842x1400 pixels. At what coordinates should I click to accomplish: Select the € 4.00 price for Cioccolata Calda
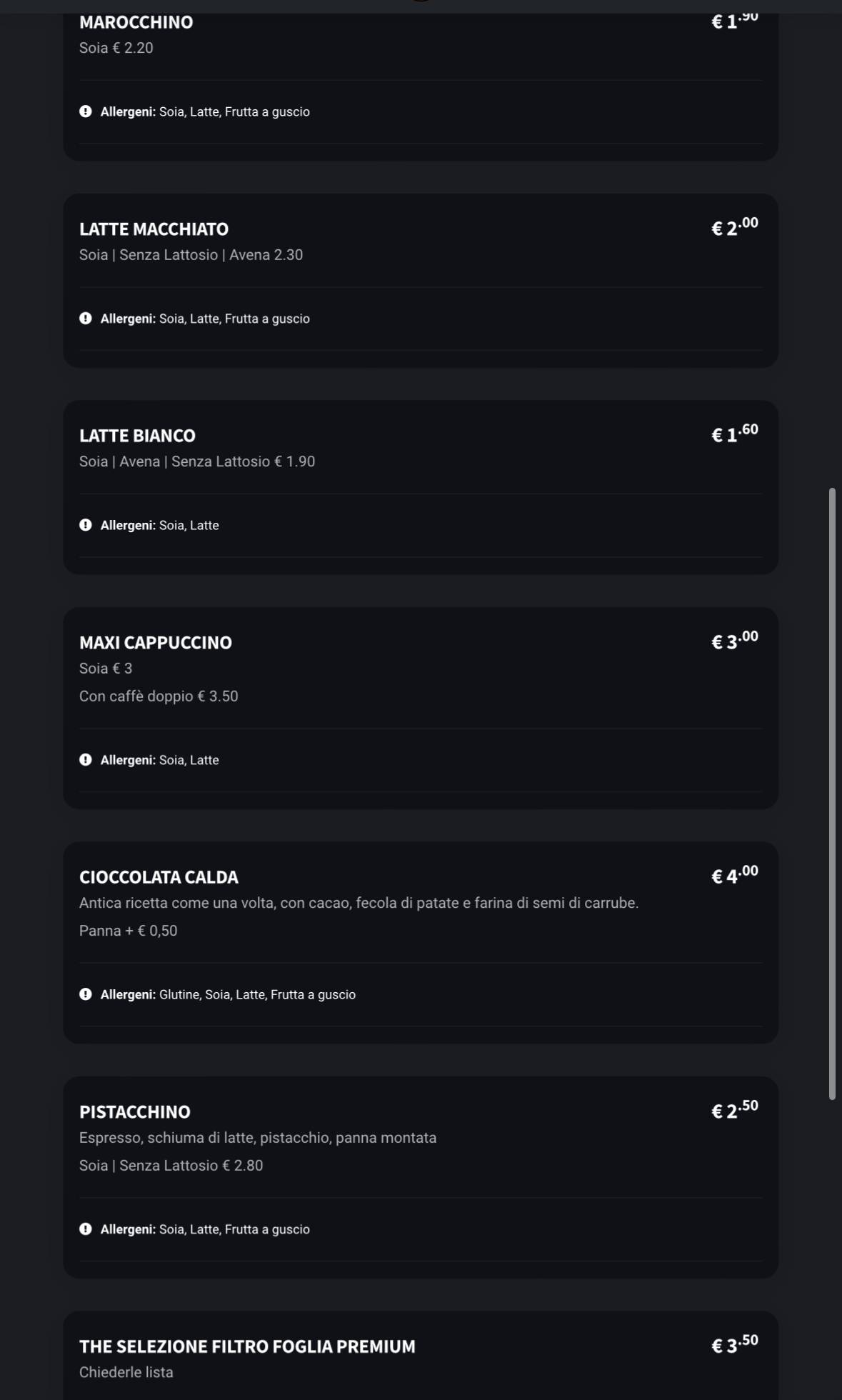(x=734, y=875)
